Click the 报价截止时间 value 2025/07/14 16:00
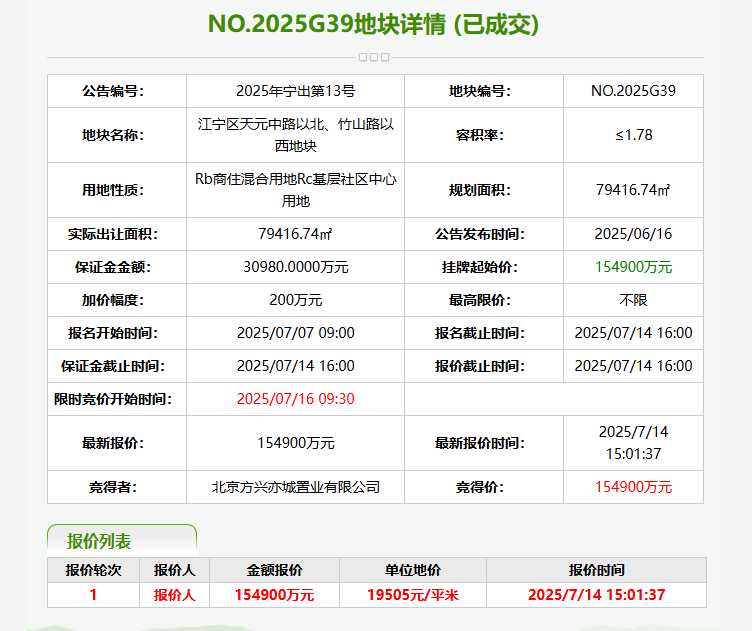The height and width of the screenshot is (631, 752). point(633,366)
